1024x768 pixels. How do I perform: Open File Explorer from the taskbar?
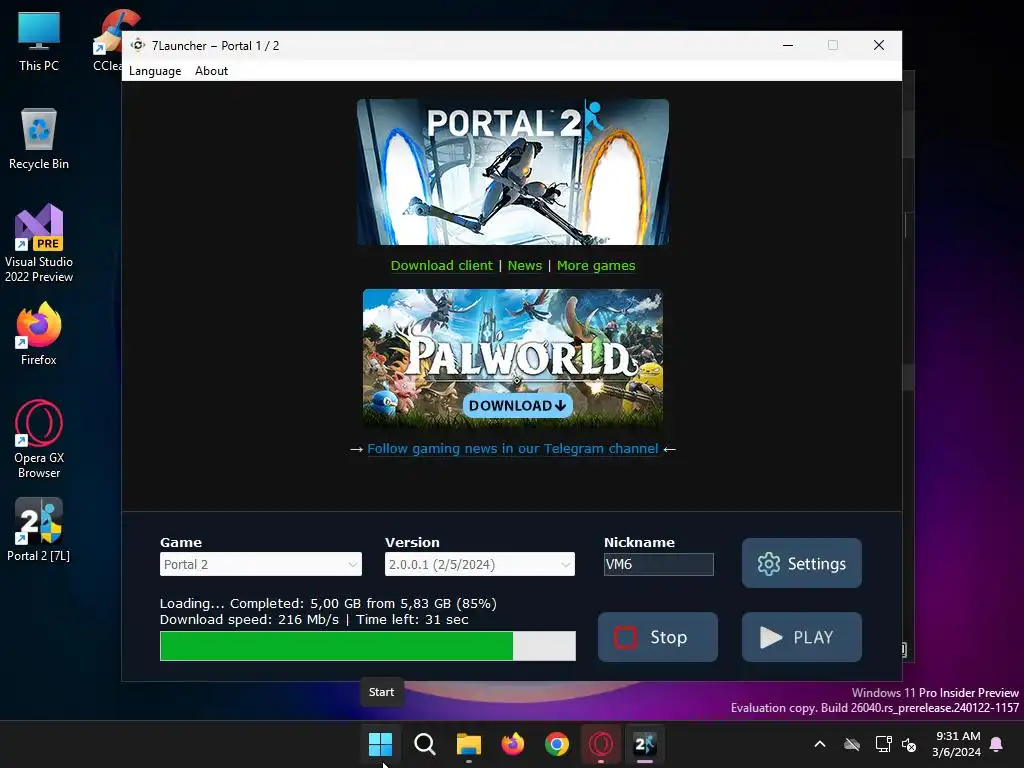[x=468, y=744]
